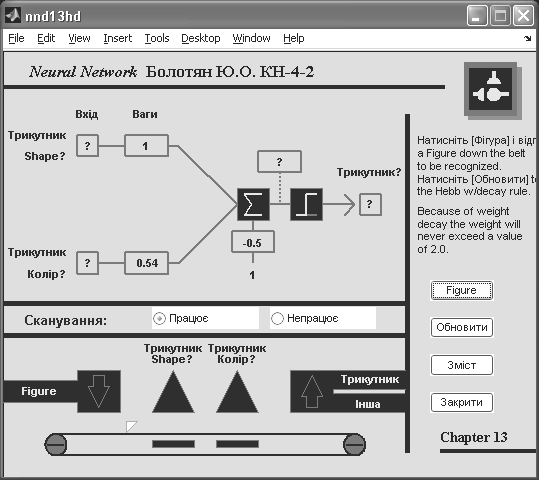Click the Сканування: label

click(66, 320)
